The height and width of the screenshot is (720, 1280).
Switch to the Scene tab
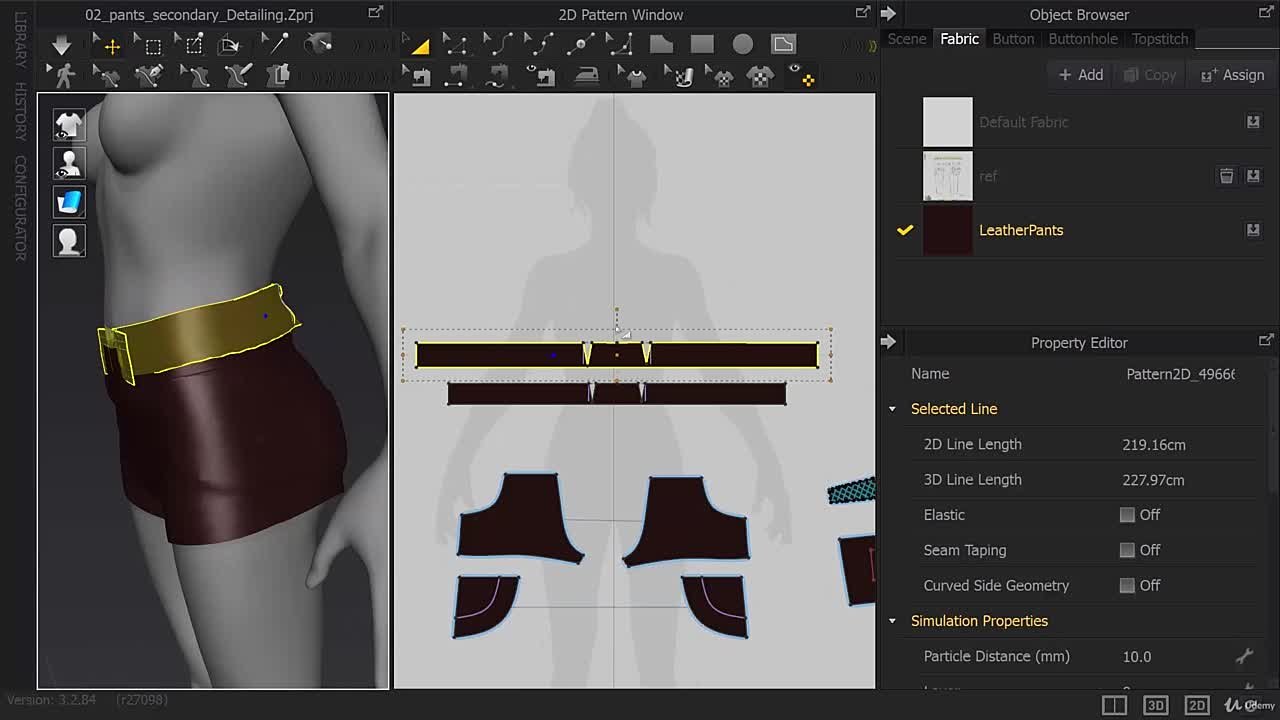click(907, 39)
